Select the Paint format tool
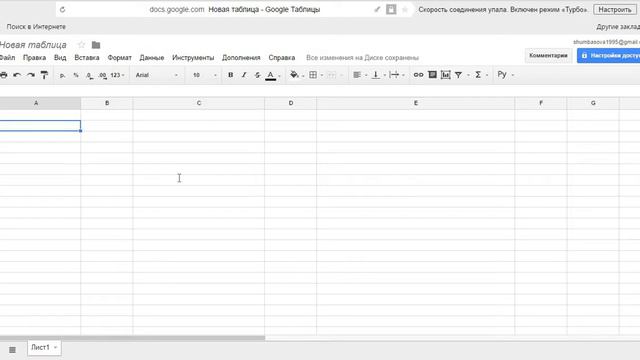640x360 pixels. coord(44,75)
